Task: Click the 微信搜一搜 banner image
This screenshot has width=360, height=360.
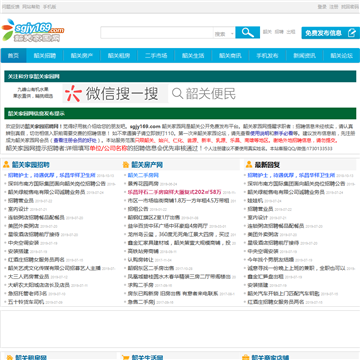Action: click(x=115, y=93)
